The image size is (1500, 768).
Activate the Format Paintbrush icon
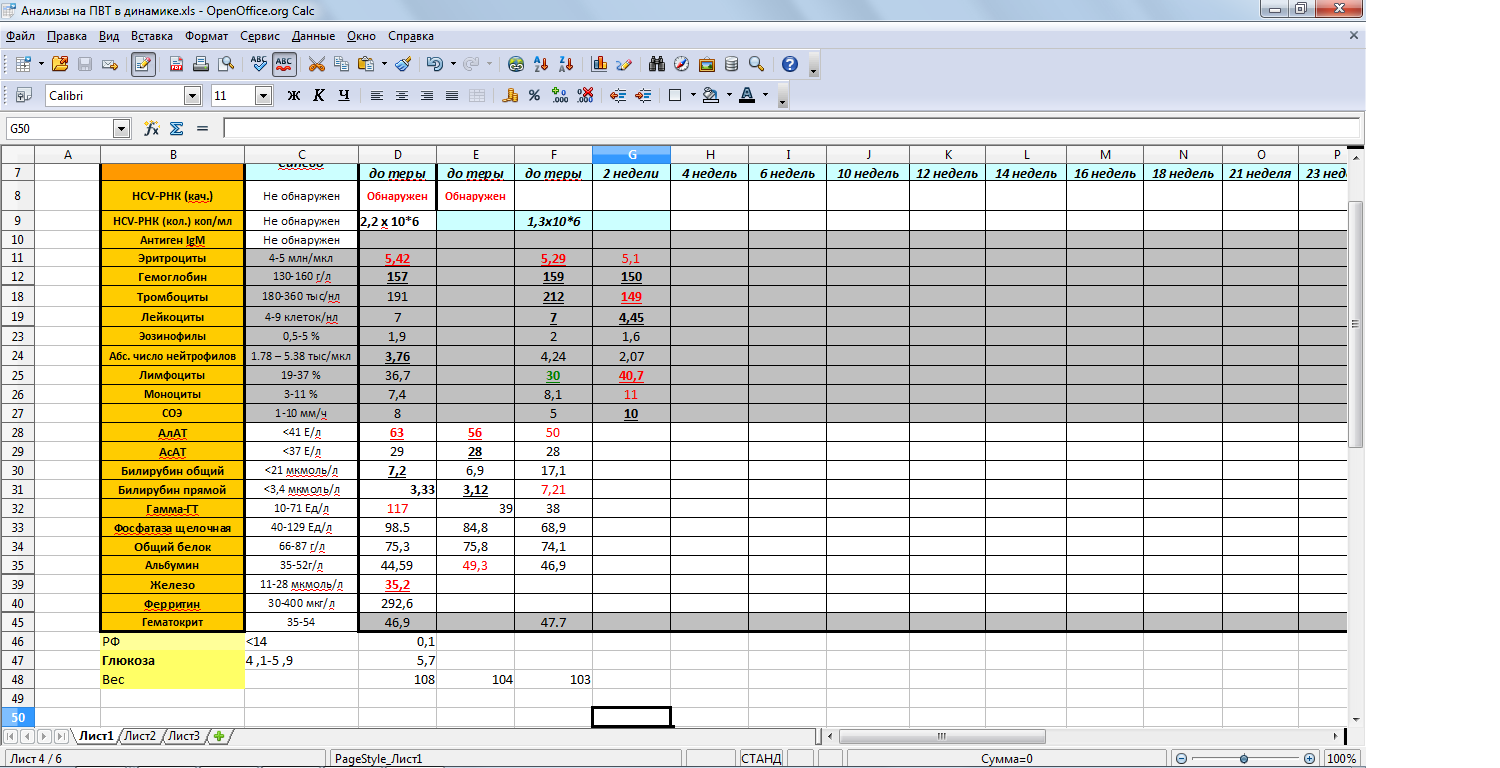(403, 64)
